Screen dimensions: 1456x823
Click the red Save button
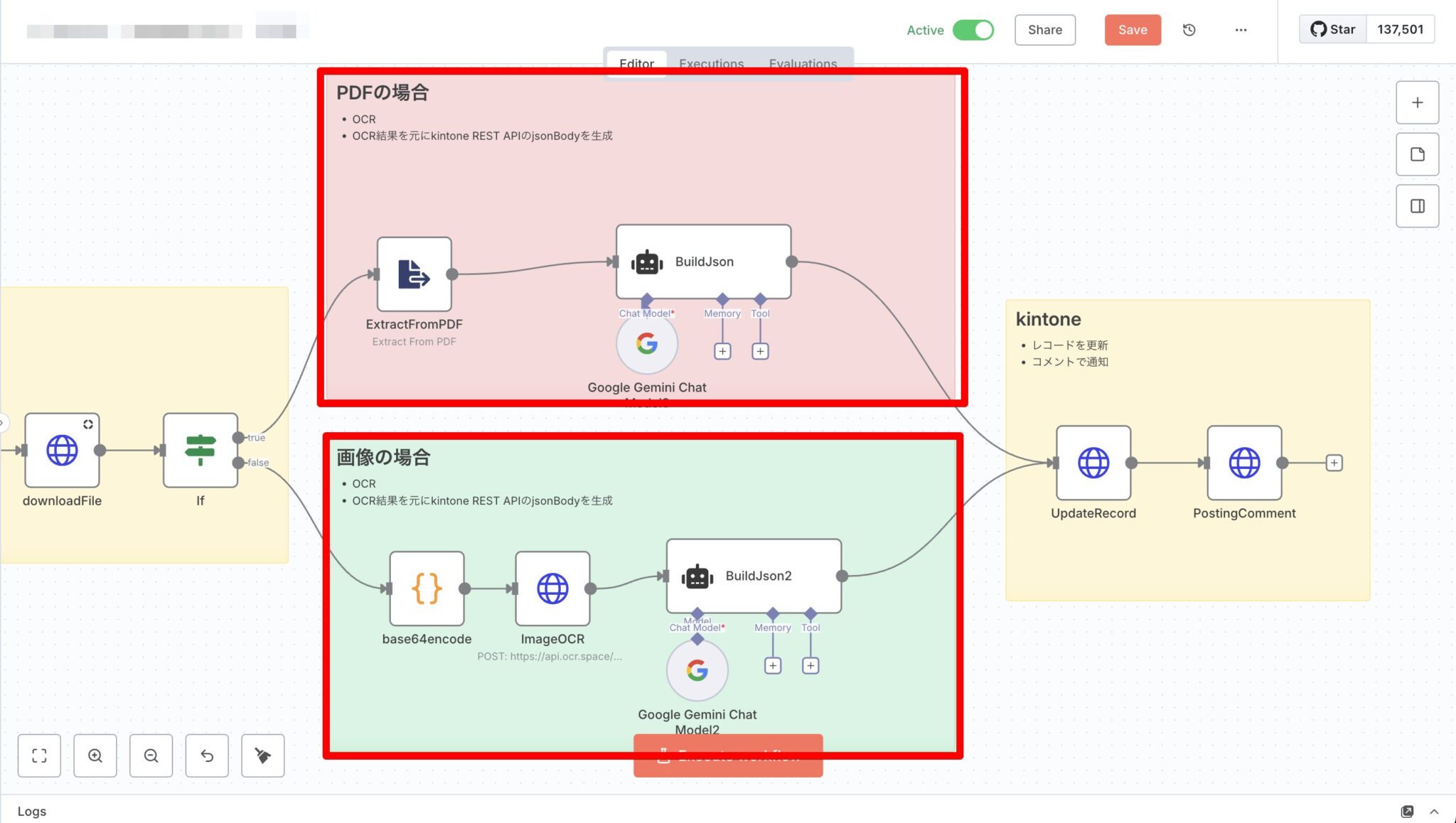point(1132,30)
